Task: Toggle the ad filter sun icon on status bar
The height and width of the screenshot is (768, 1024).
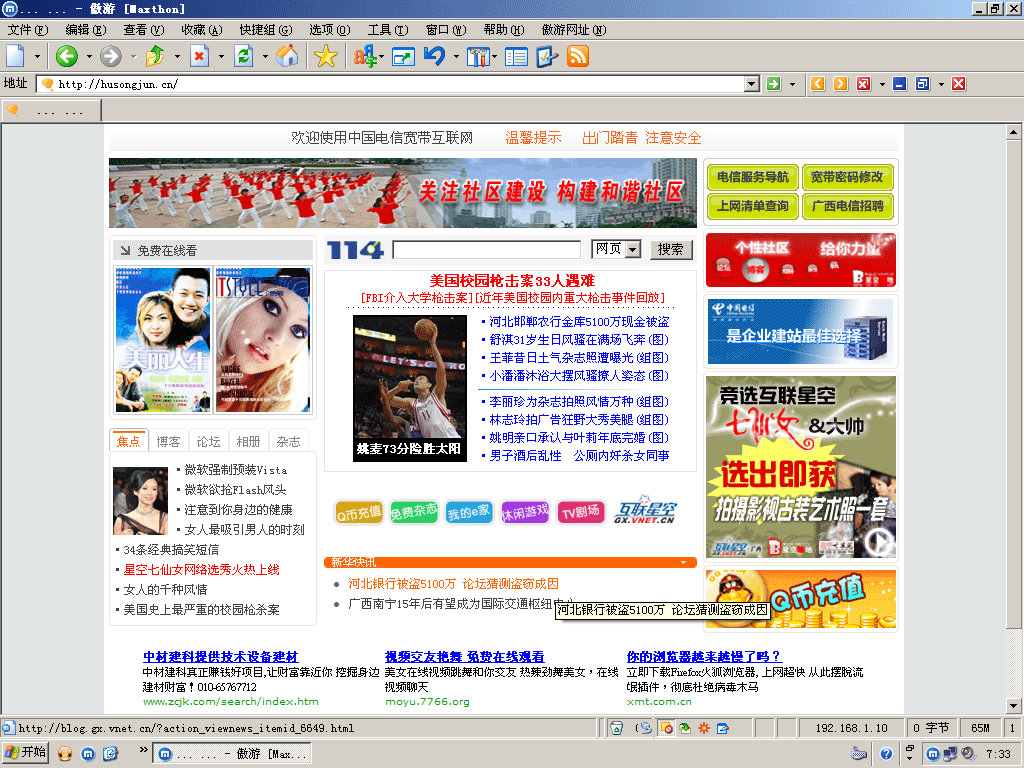Action: click(x=703, y=727)
